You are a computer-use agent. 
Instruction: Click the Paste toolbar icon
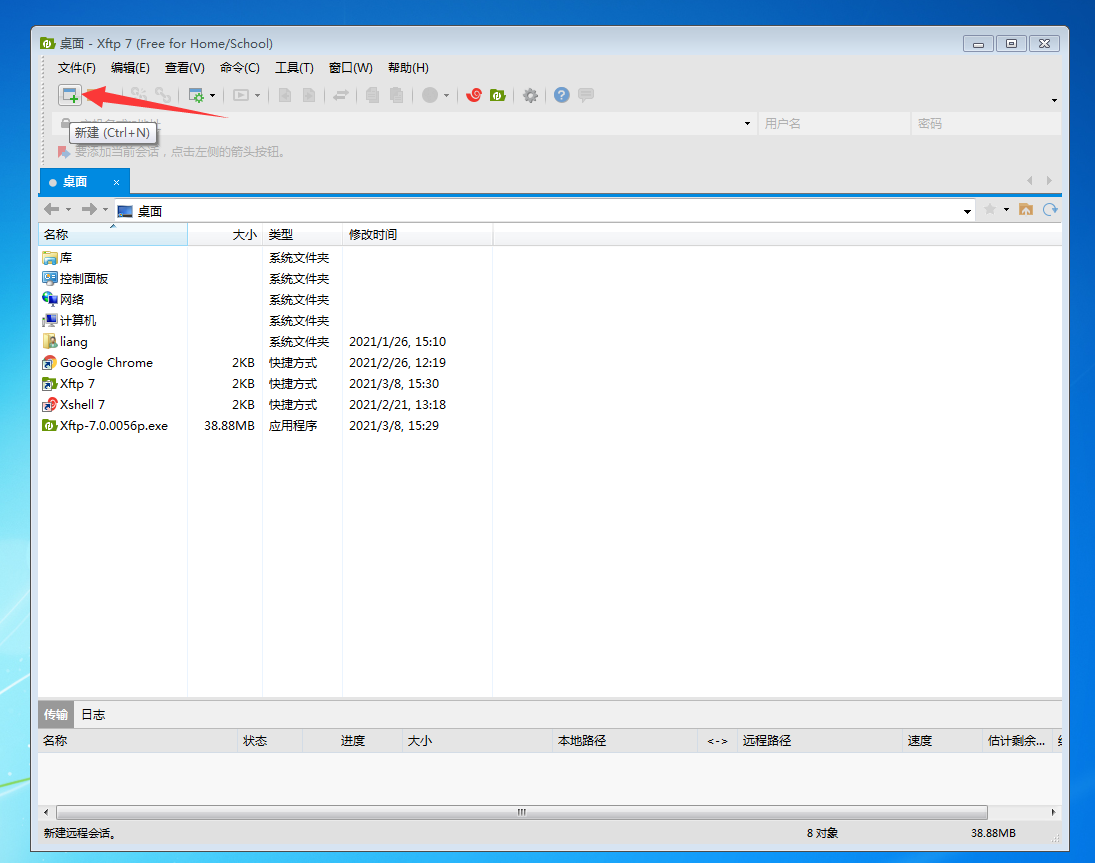[x=397, y=95]
